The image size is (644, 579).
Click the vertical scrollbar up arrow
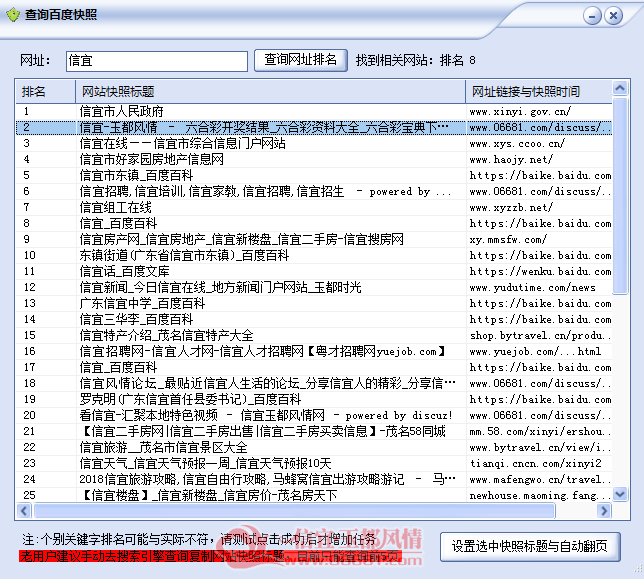[x=620, y=88]
